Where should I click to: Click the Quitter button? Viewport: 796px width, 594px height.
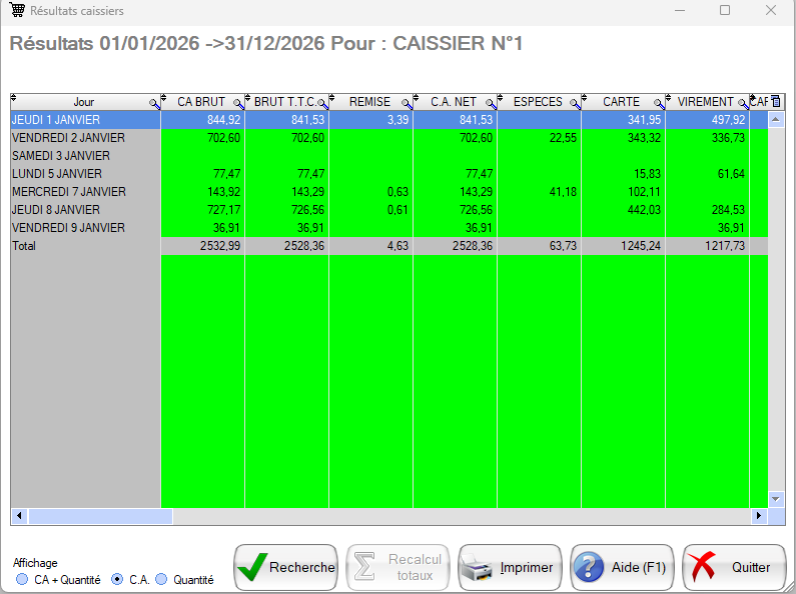[x=735, y=568]
